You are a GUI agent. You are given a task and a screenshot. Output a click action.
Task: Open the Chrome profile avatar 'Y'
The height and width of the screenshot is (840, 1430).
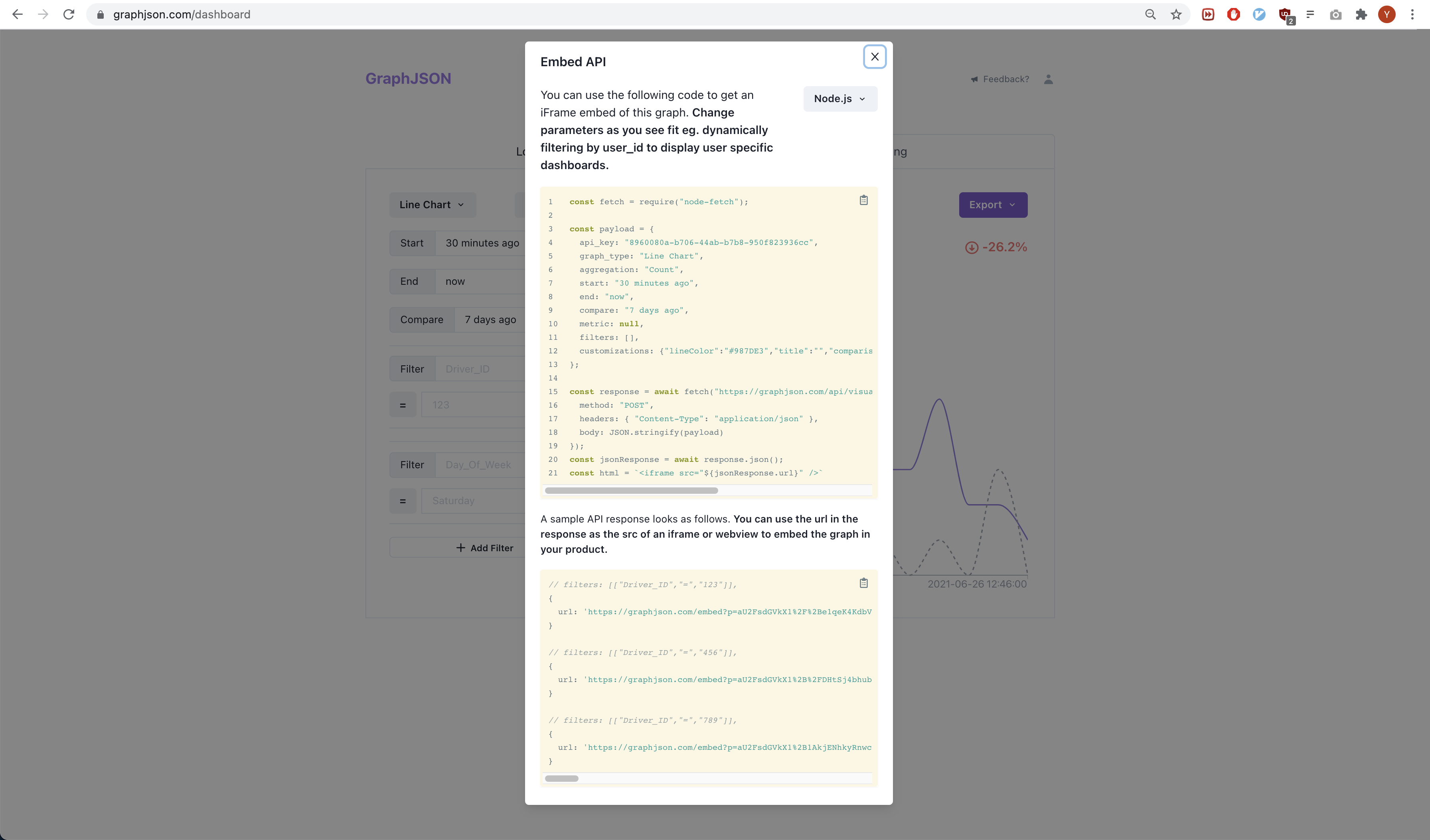(1387, 15)
